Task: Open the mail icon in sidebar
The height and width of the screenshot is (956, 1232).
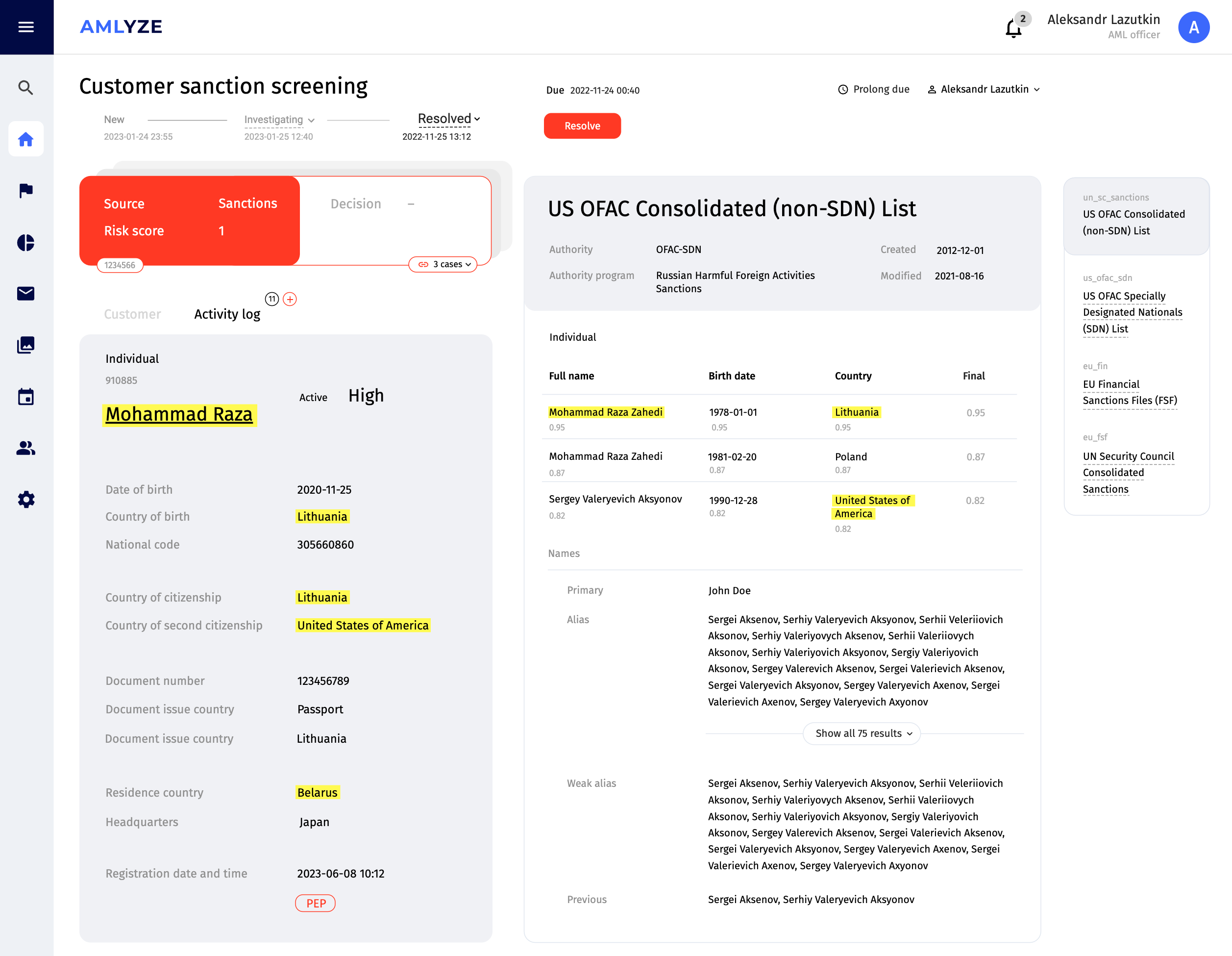Action: point(26,294)
